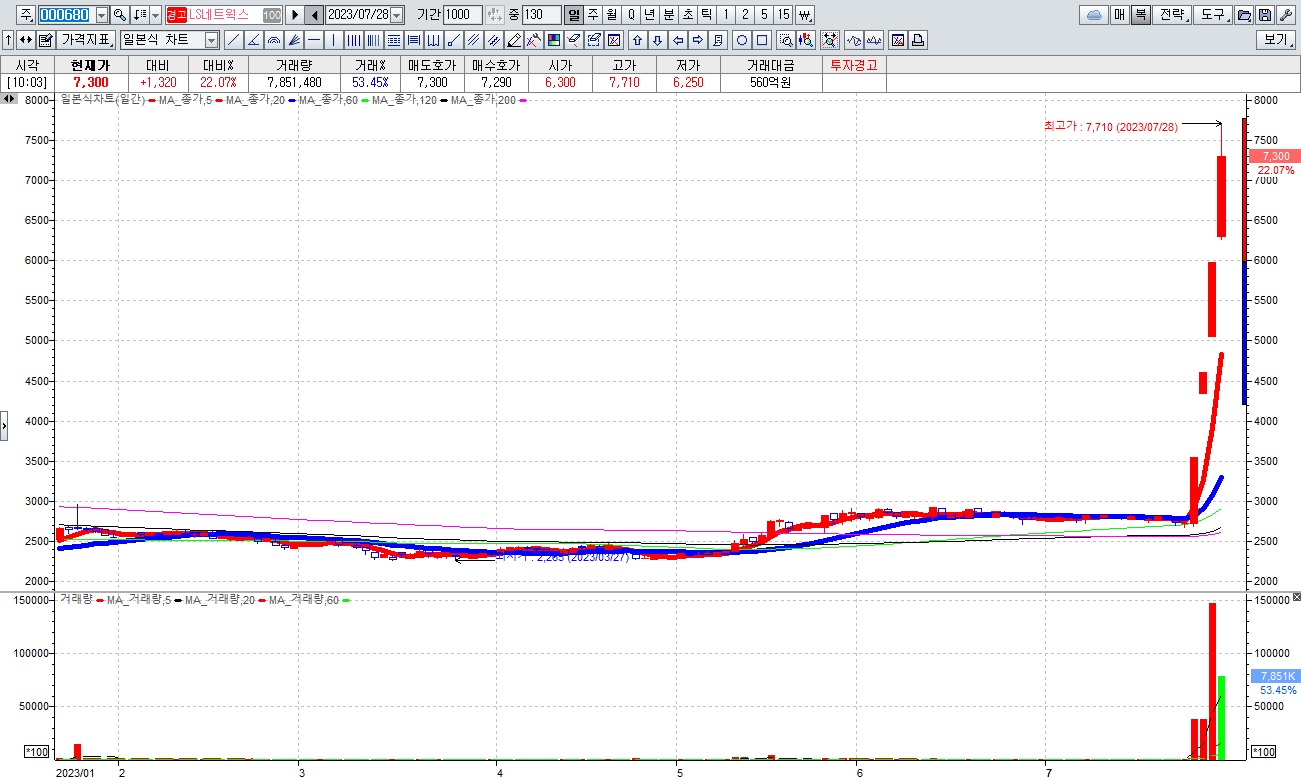Go to next date with play arrow
This screenshot has width=1301, height=779.
coord(295,15)
